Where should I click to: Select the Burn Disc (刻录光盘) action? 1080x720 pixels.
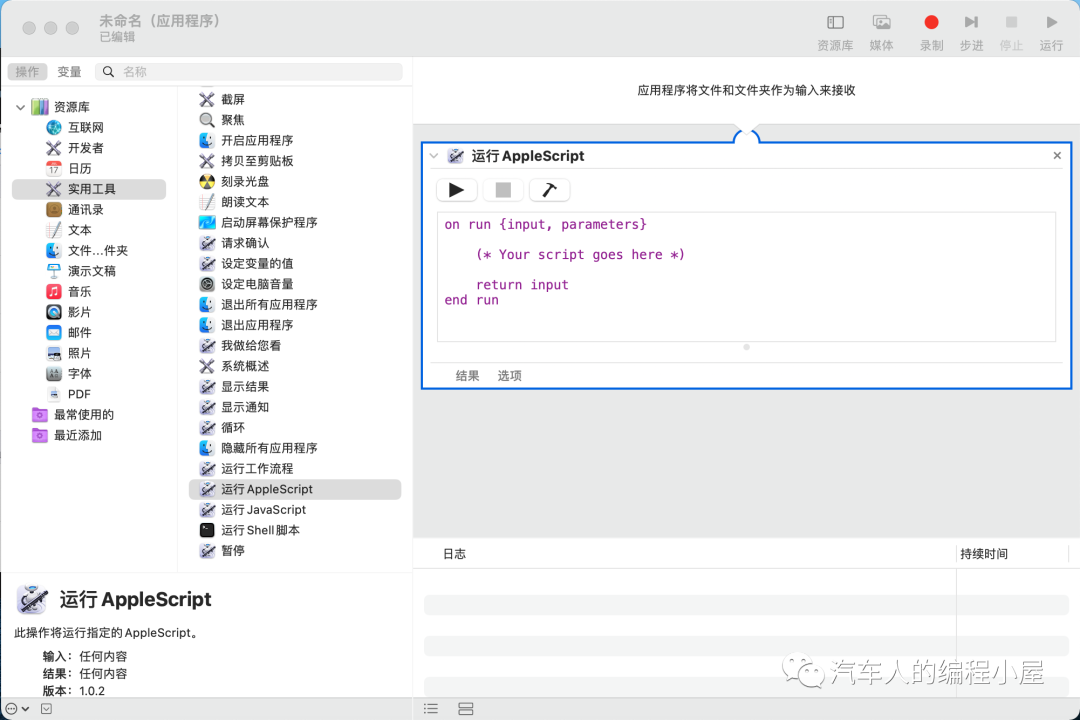pyautogui.click(x=244, y=181)
